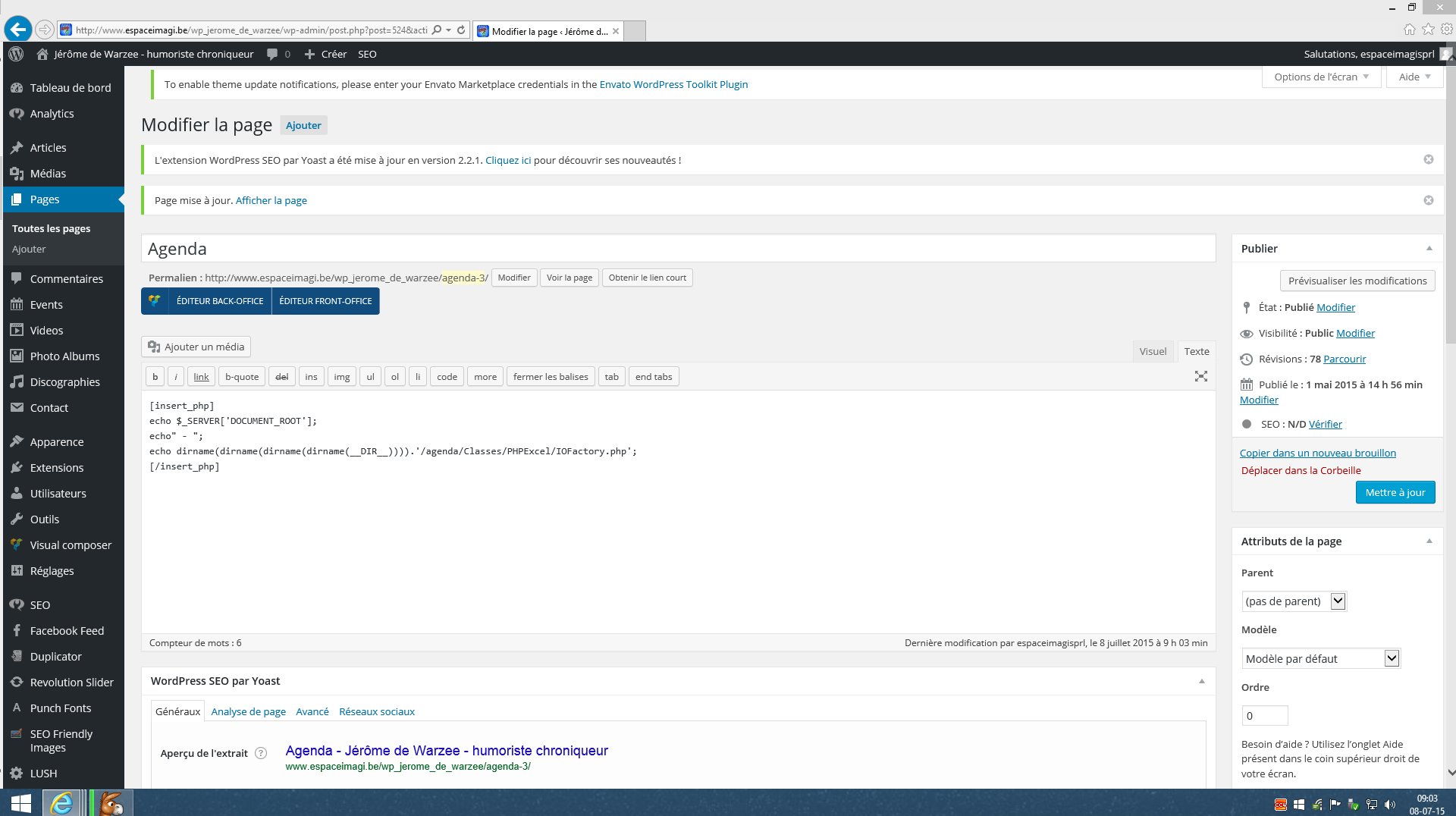This screenshot has height=816, width=1456.
Task: Refresh the page with reload icon
Action: (x=461, y=30)
